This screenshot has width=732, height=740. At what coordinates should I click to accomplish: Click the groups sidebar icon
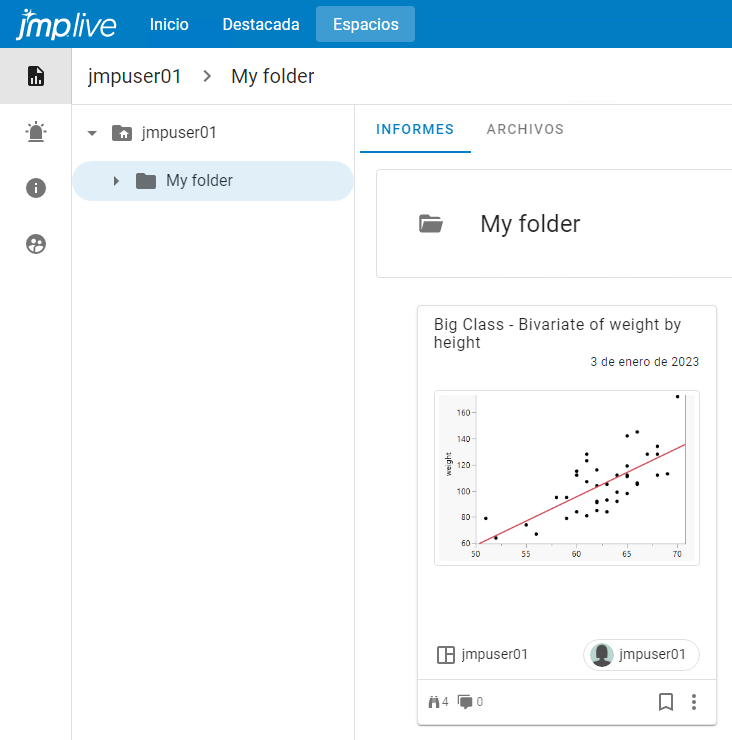36,244
